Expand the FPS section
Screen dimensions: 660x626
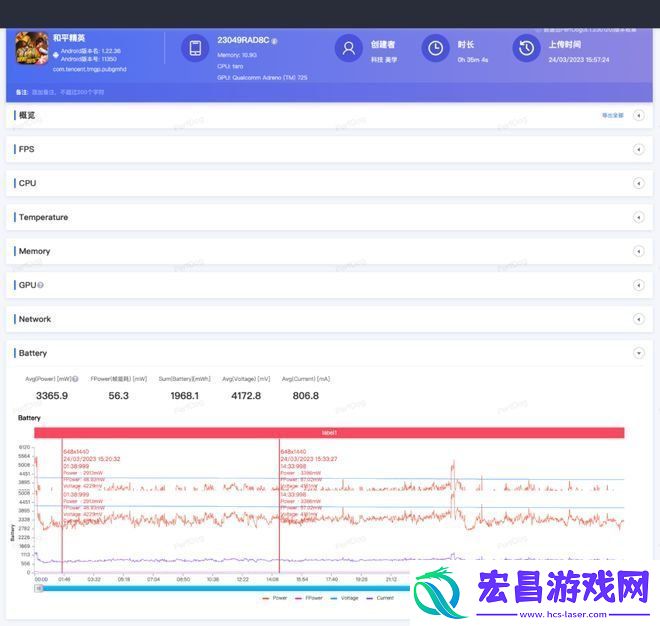(639, 149)
